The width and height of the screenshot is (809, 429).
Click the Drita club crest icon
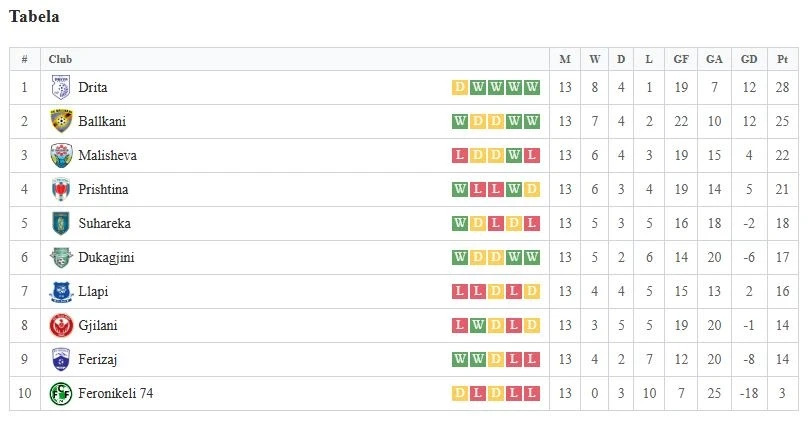[61, 87]
